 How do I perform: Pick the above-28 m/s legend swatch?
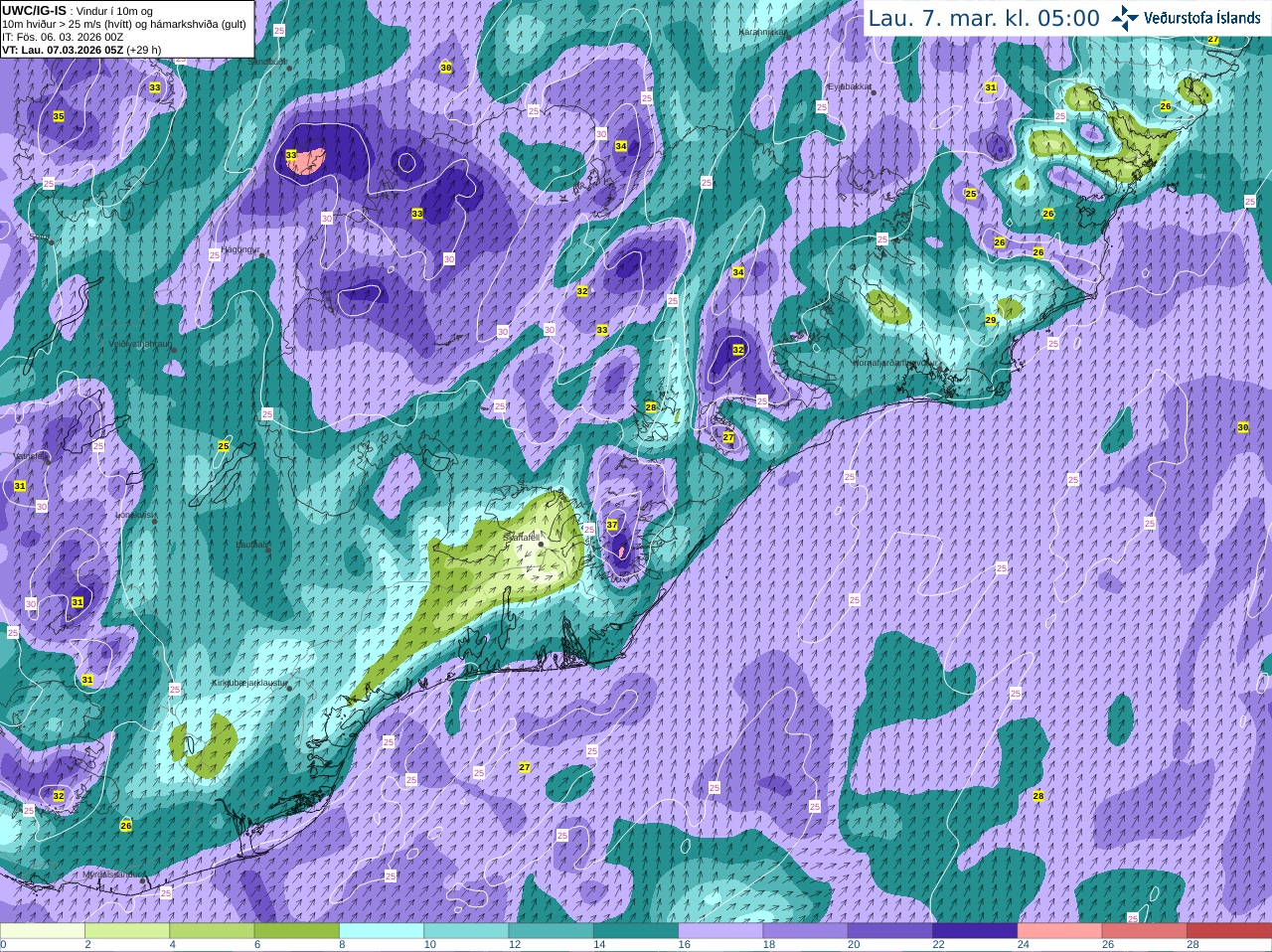1229,931
